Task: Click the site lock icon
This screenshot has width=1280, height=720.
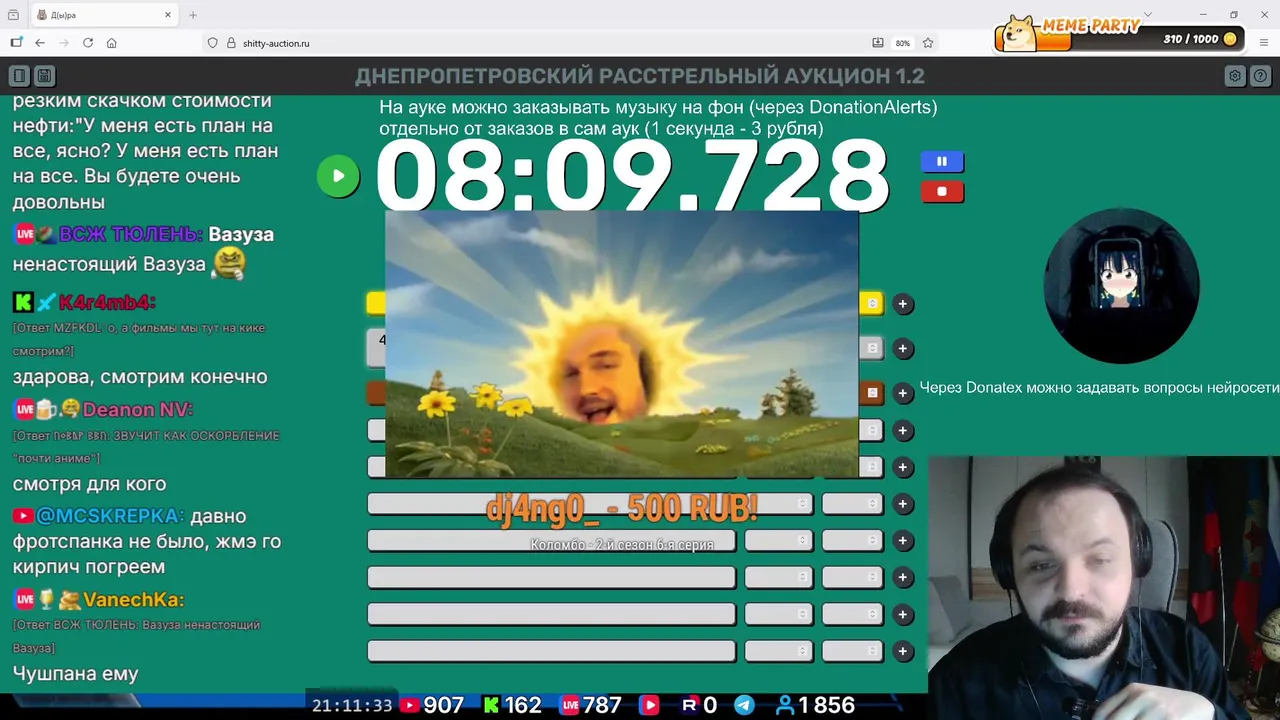Action: click(231, 43)
